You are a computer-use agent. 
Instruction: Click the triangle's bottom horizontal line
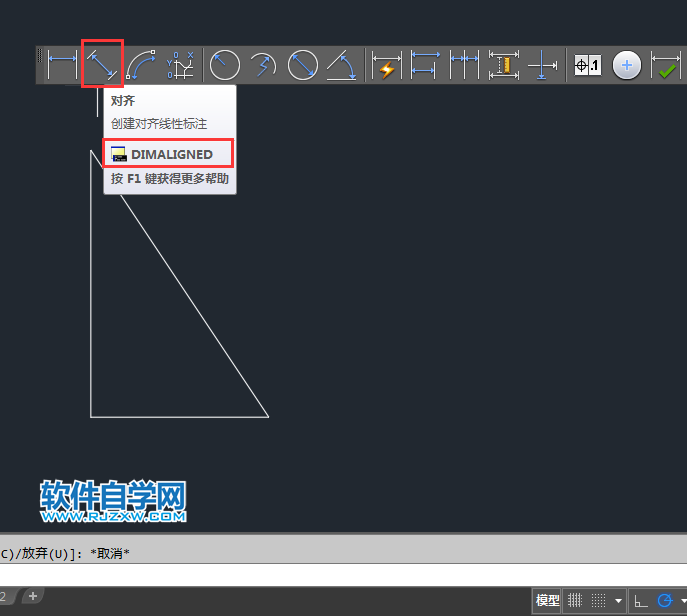point(179,417)
